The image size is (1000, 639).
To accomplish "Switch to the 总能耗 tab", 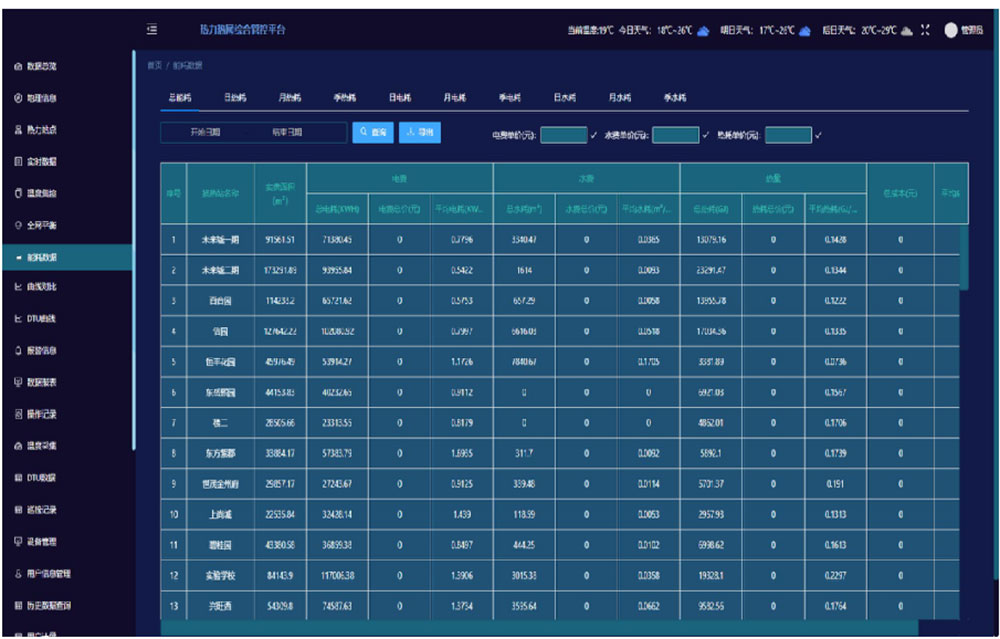I will [180, 98].
